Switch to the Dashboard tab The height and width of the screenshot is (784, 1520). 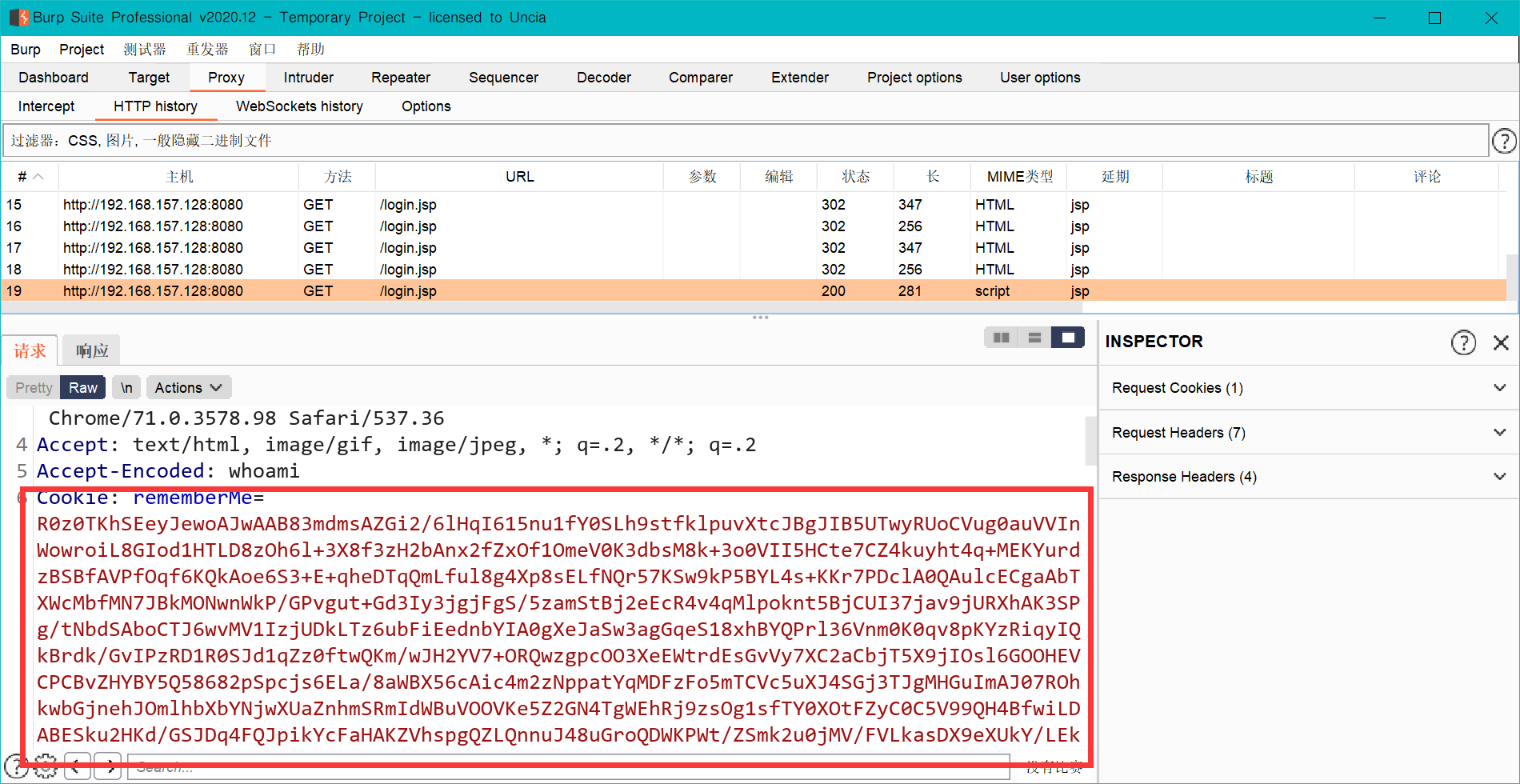[x=54, y=78]
